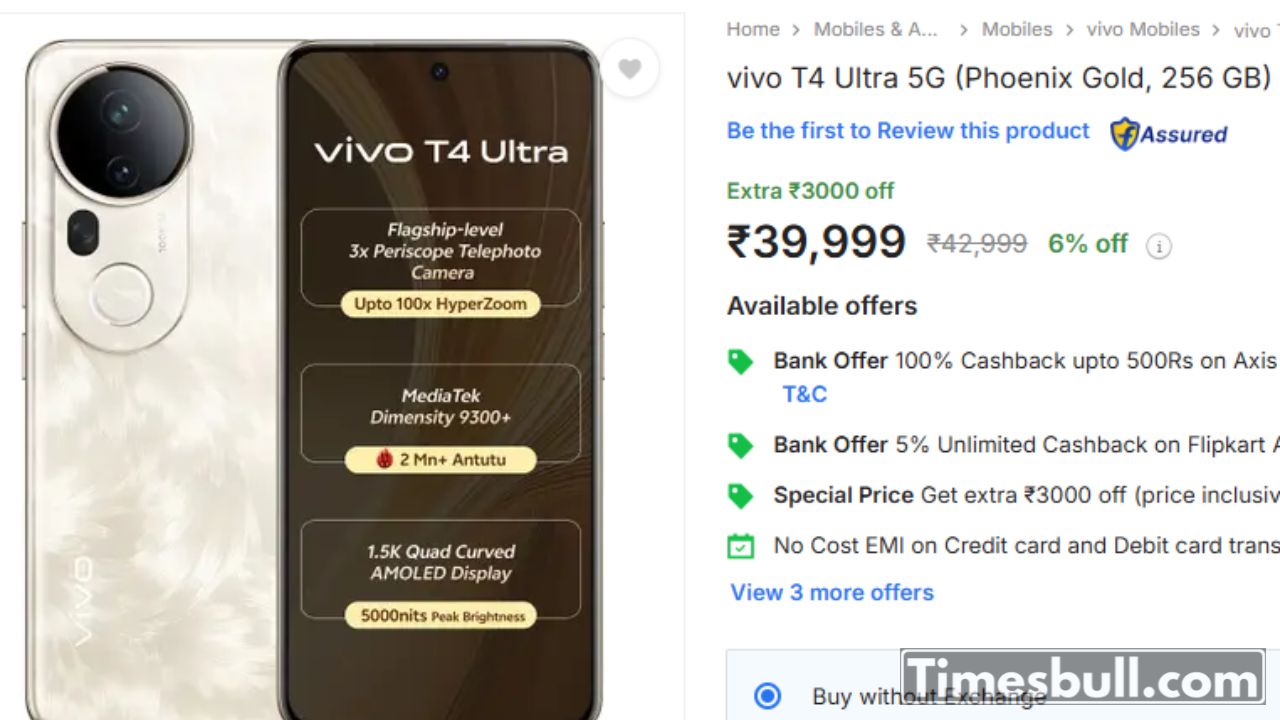
Task: Click the Upto 100x HyperZoom badge
Action: 440,304
